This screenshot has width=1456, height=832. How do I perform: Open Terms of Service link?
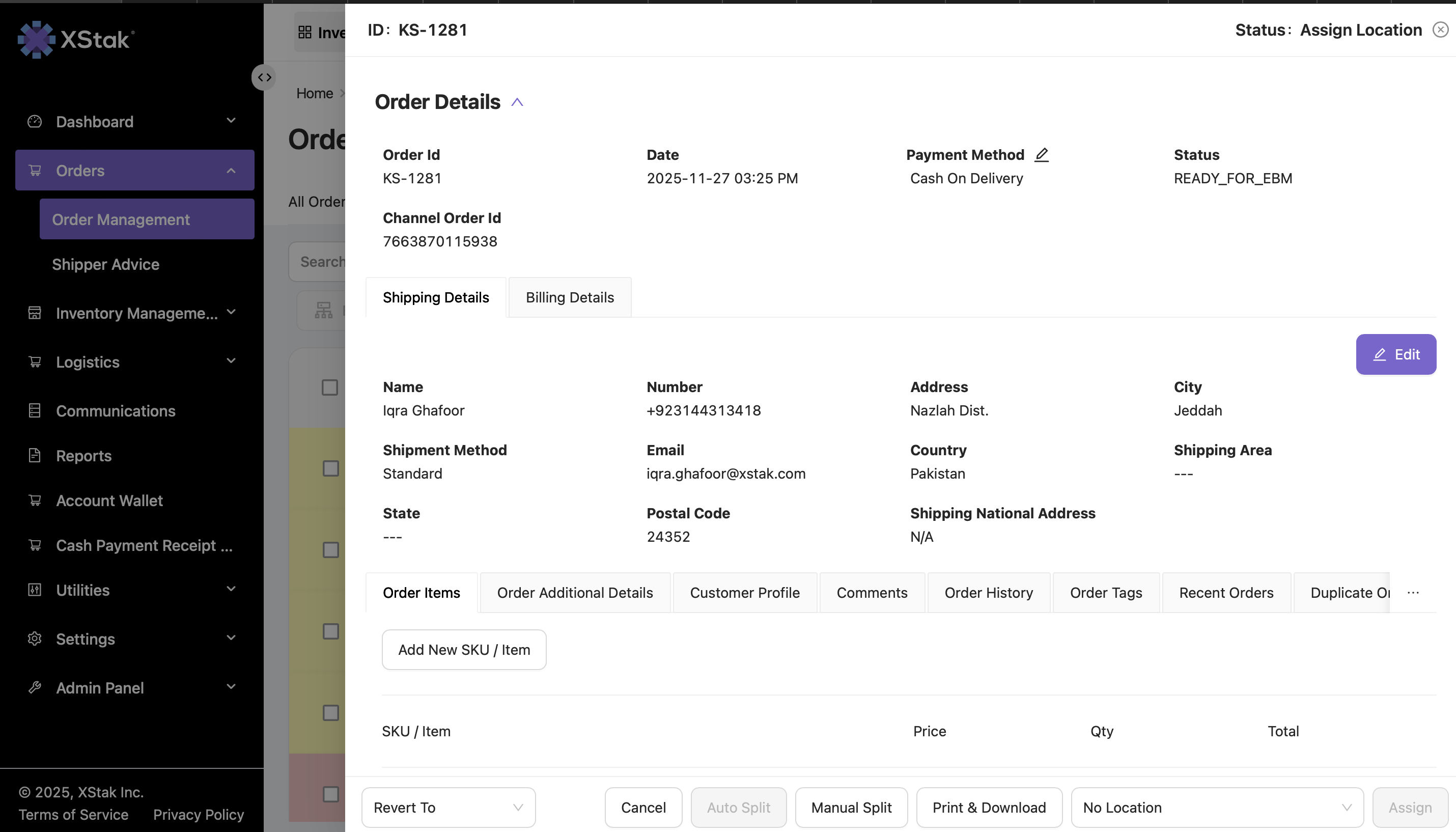coord(74,814)
